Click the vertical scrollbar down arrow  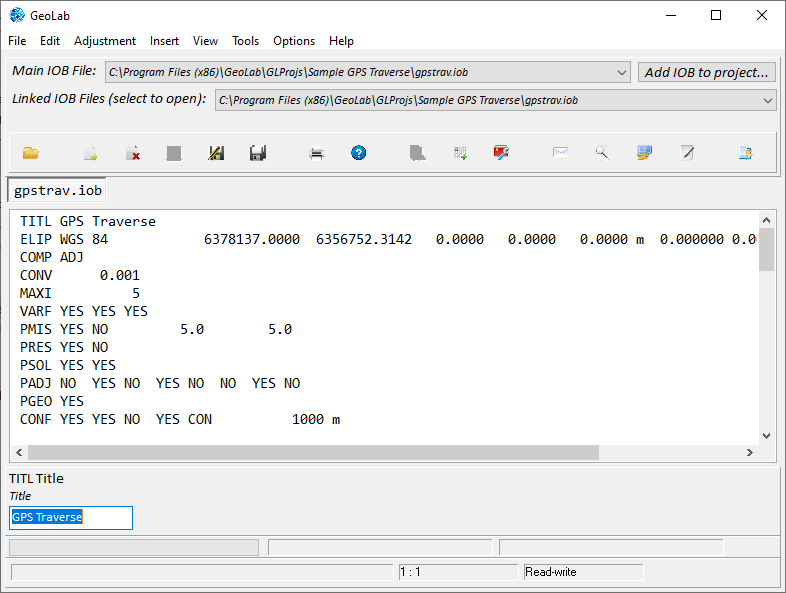click(x=766, y=436)
